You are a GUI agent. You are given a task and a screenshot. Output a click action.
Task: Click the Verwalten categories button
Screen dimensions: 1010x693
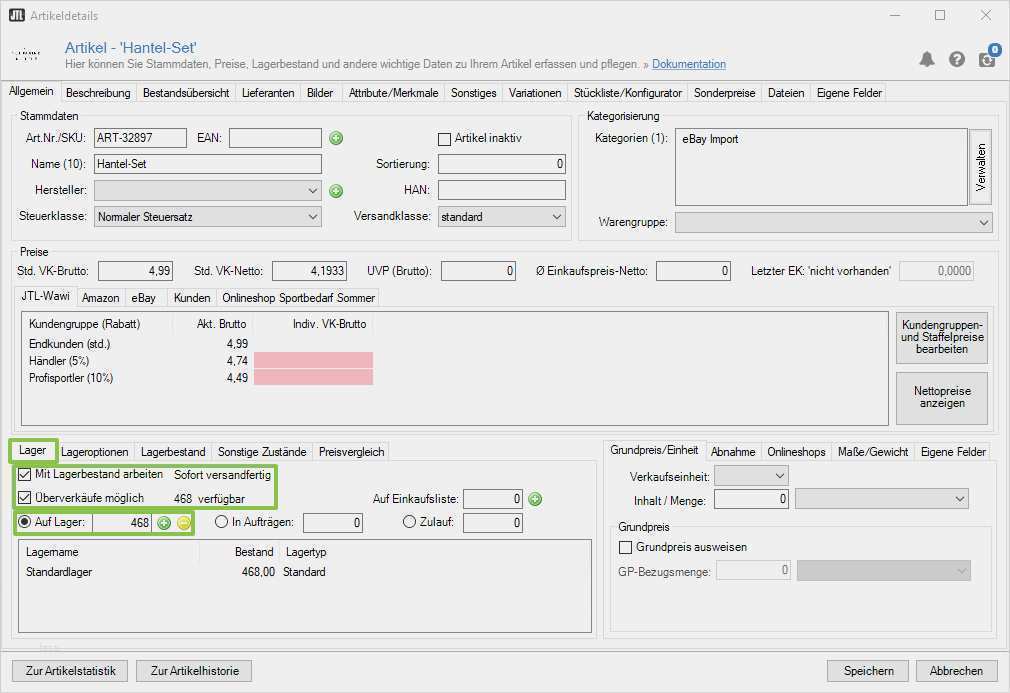[980, 167]
